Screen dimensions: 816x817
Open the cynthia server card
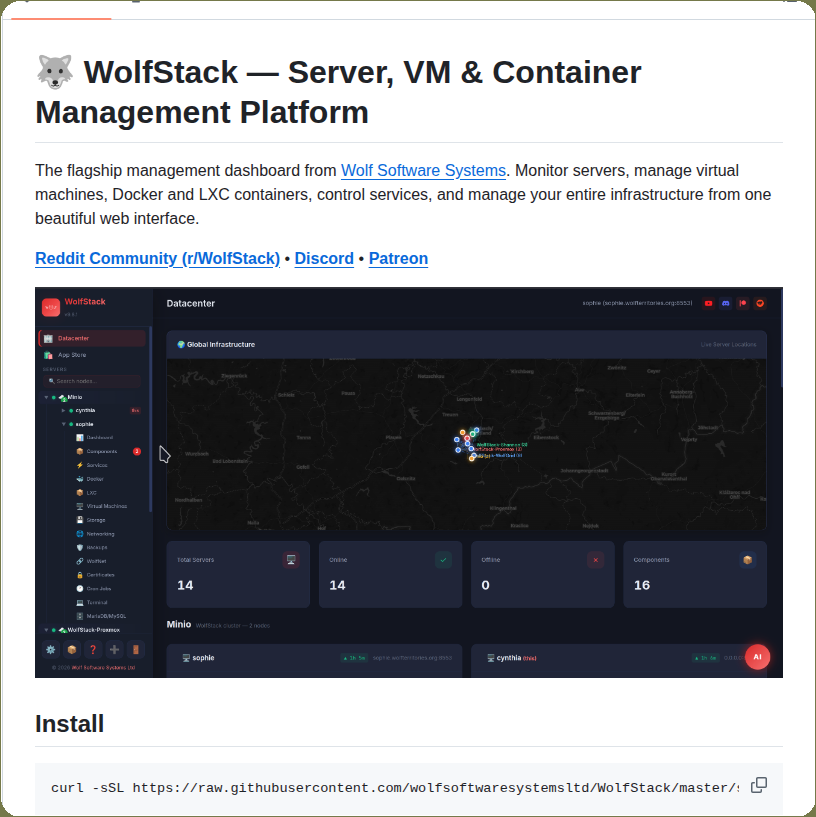pyautogui.click(x=619, y=661)
